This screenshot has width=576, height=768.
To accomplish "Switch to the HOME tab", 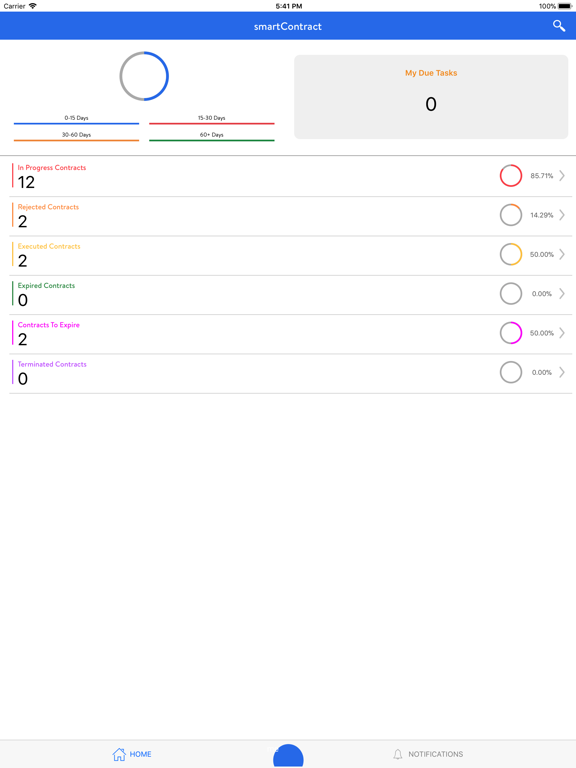I will point(132,754).
